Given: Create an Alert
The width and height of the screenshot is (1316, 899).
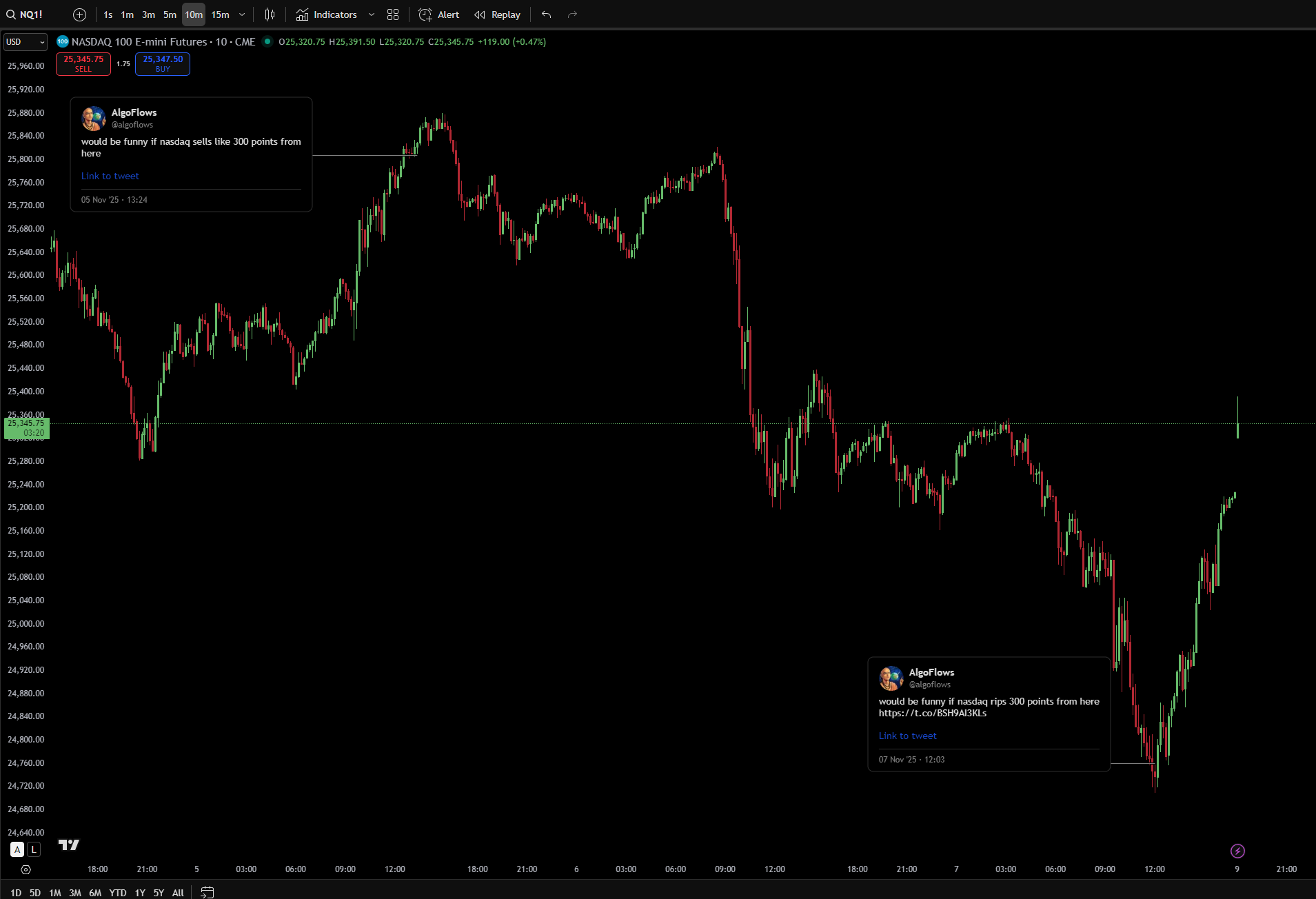Looking at the screenshot, I should tap(439, 14).
